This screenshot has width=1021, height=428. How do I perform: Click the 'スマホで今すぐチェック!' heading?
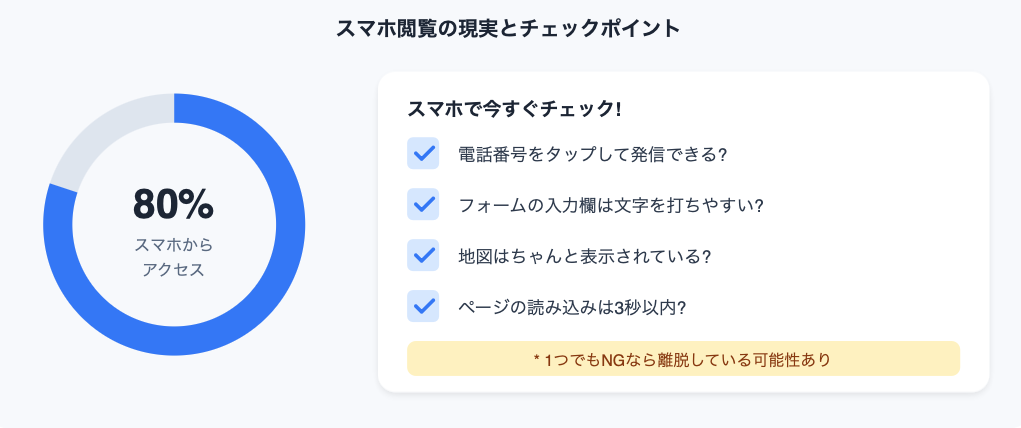(515, 108)
